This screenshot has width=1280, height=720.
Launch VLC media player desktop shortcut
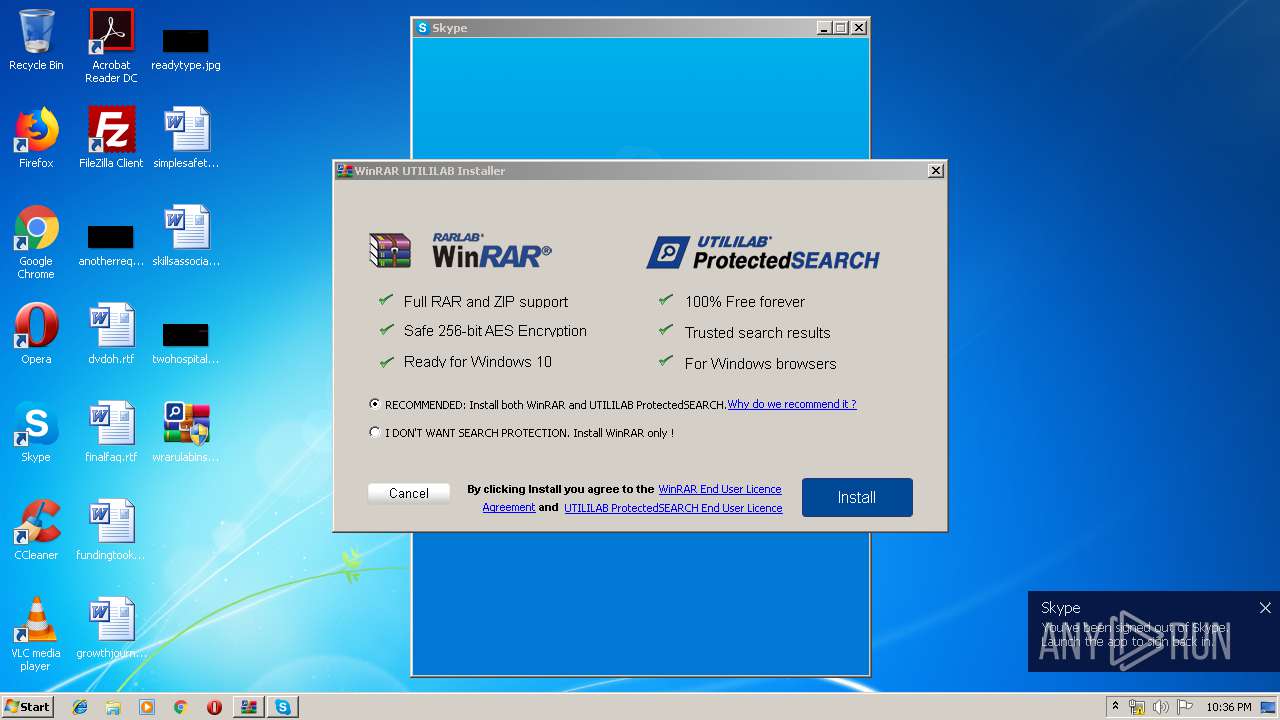coord(36,634)
